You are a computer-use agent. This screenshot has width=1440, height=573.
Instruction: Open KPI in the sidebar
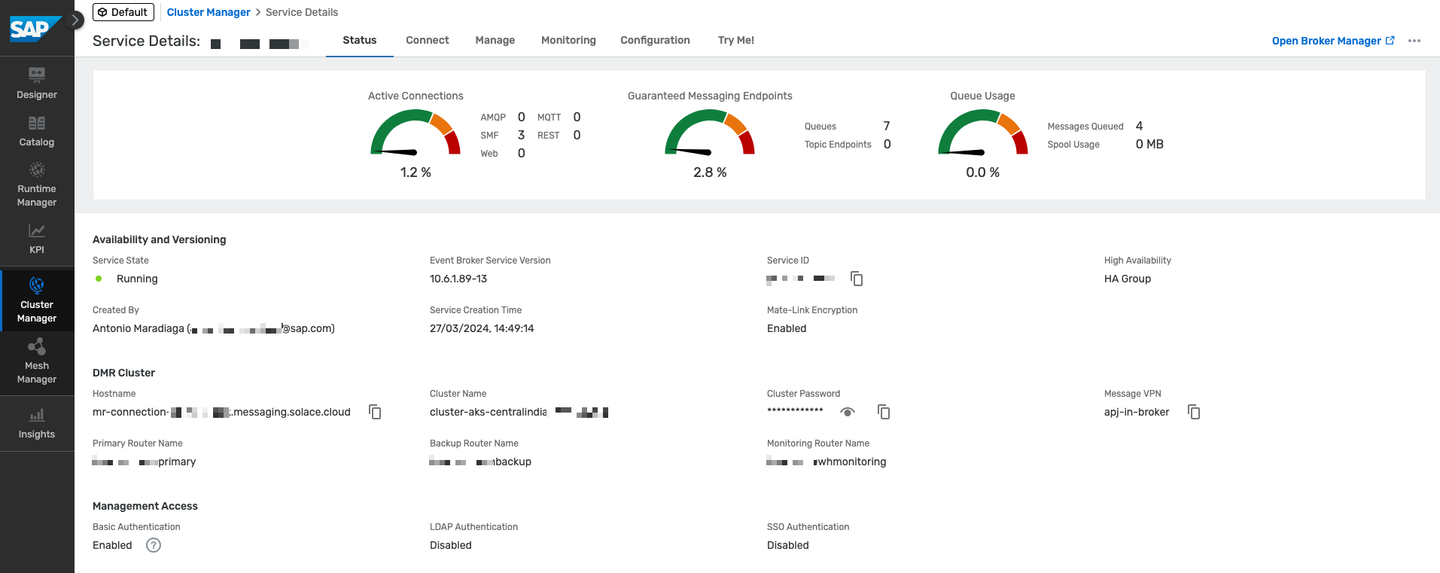coord(37,239)
